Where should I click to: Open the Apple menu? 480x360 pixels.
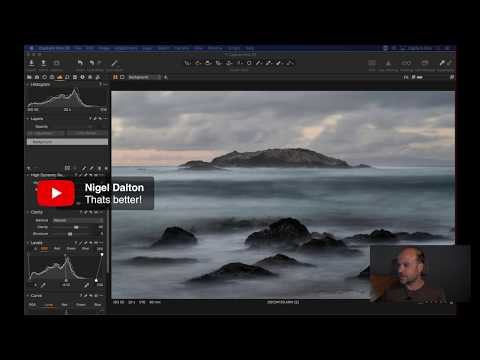click(31, 48)
